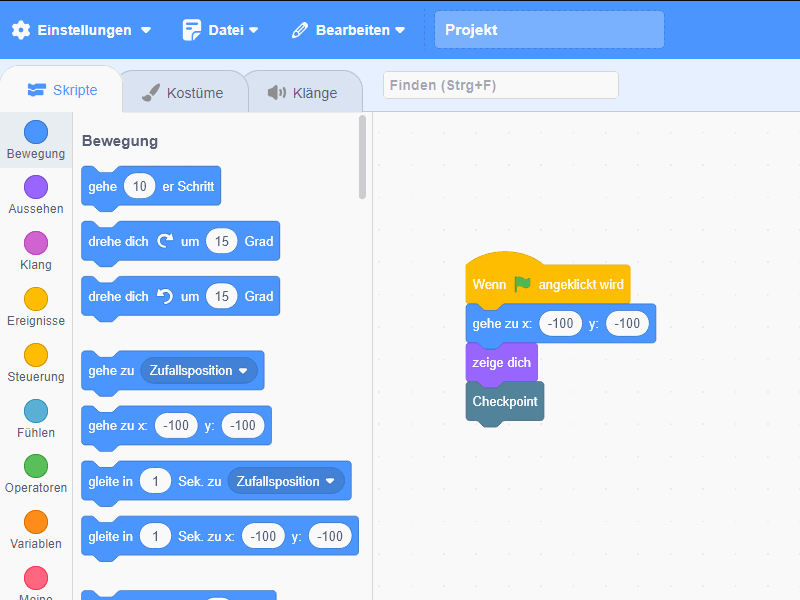Click the value 10 in the gehe block
This screenshot has height=600, width=800.
coord(139,186)
